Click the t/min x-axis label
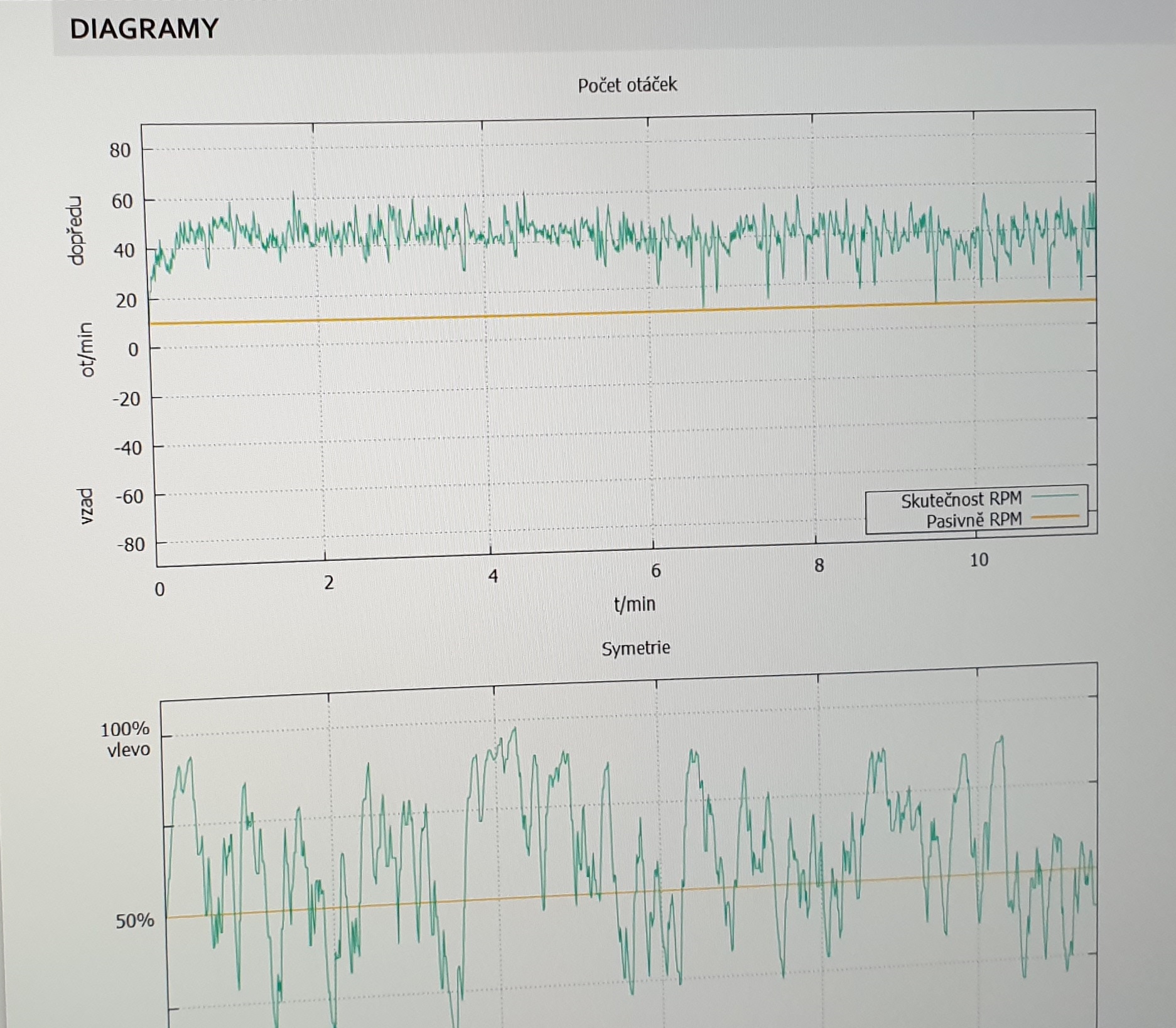The height and width of the screenshot is (1028, 1176). click(x=634, y=604)
